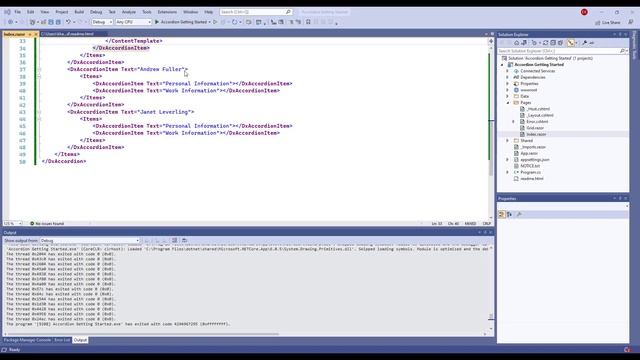Click Switch Views icon in Solution Explorer
This screenshot has height=360, width=640.
coord(524,43)
